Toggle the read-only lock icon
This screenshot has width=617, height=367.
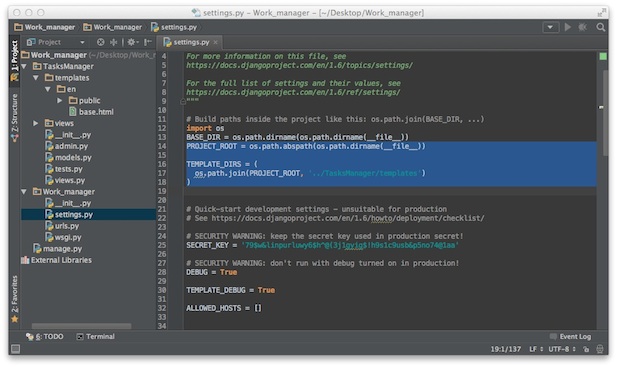586,349
